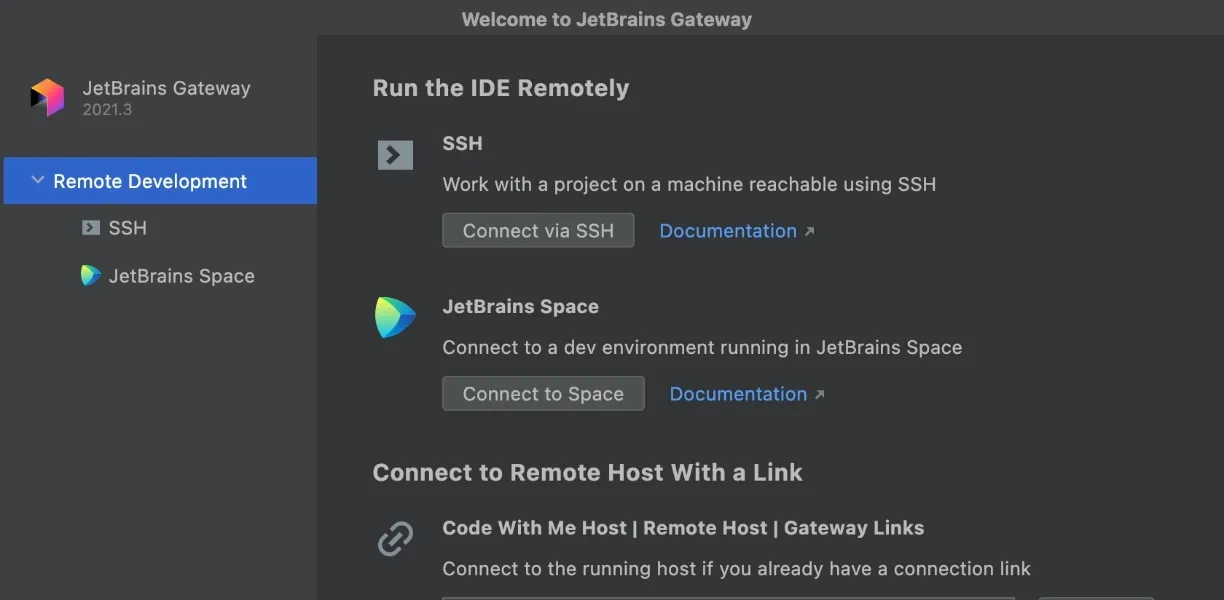Click the JetBrains Gateway logo icon

tap(47, 97)
